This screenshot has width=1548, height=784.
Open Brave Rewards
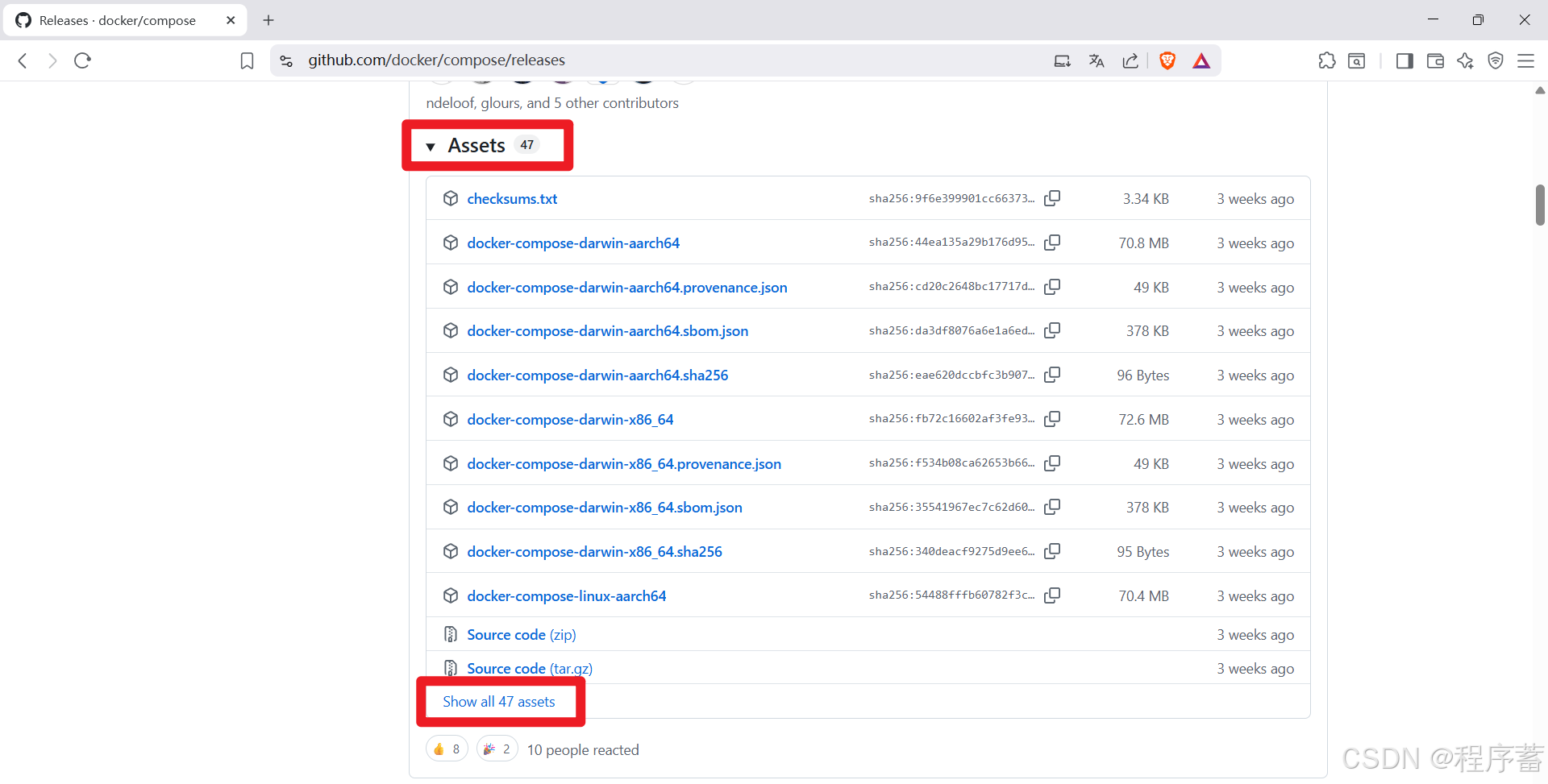pos(1201,60)
